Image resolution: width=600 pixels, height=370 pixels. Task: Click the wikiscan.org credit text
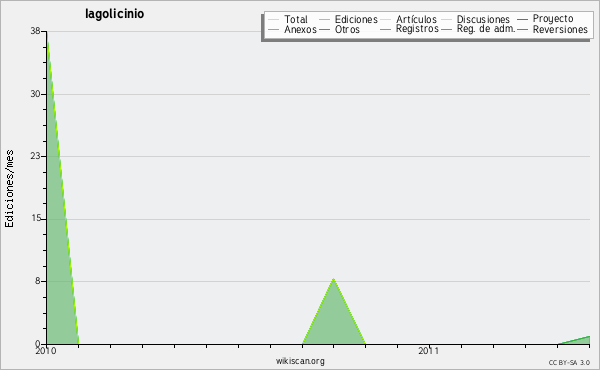tap(300, 361)
